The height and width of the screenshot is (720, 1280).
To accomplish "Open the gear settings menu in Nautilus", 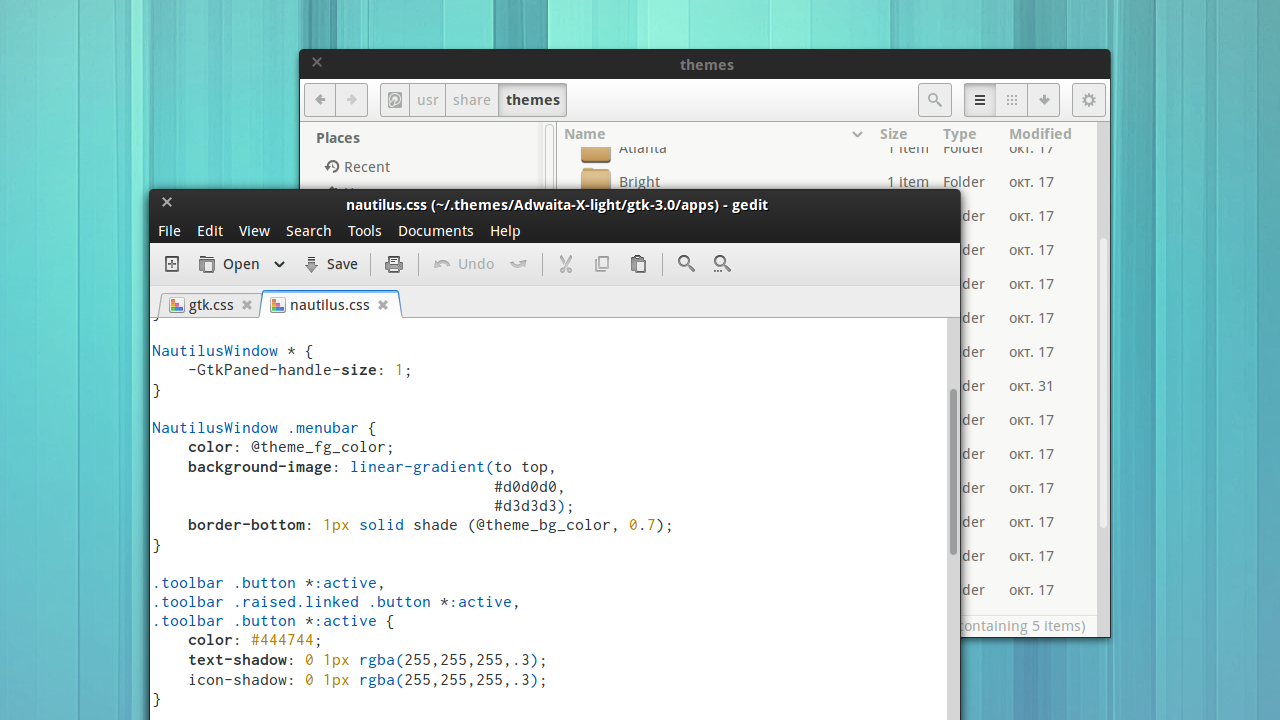I will pyautogui.click(x=1089, y=100).
